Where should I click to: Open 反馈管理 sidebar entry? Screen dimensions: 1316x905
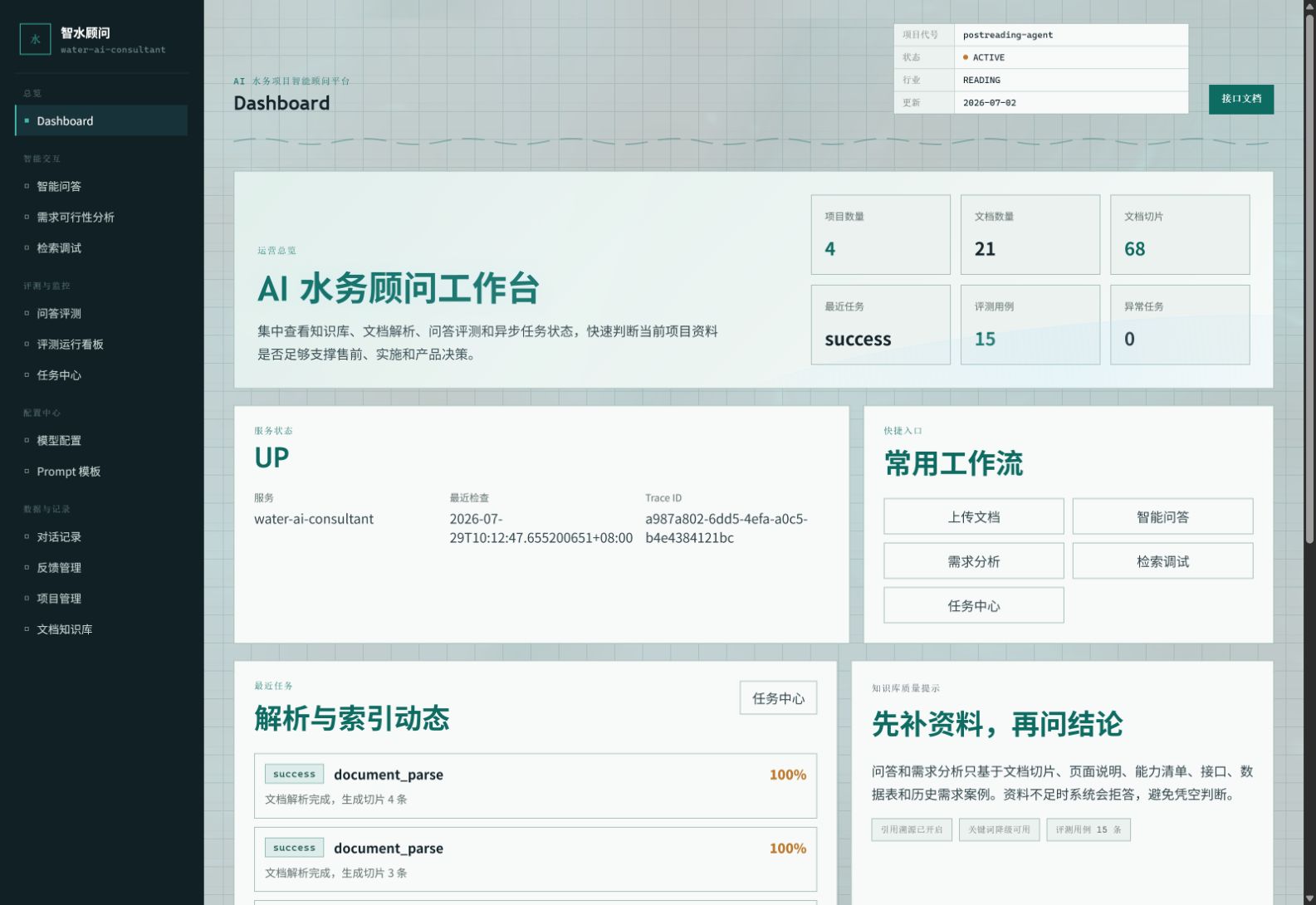click(101, 567)
